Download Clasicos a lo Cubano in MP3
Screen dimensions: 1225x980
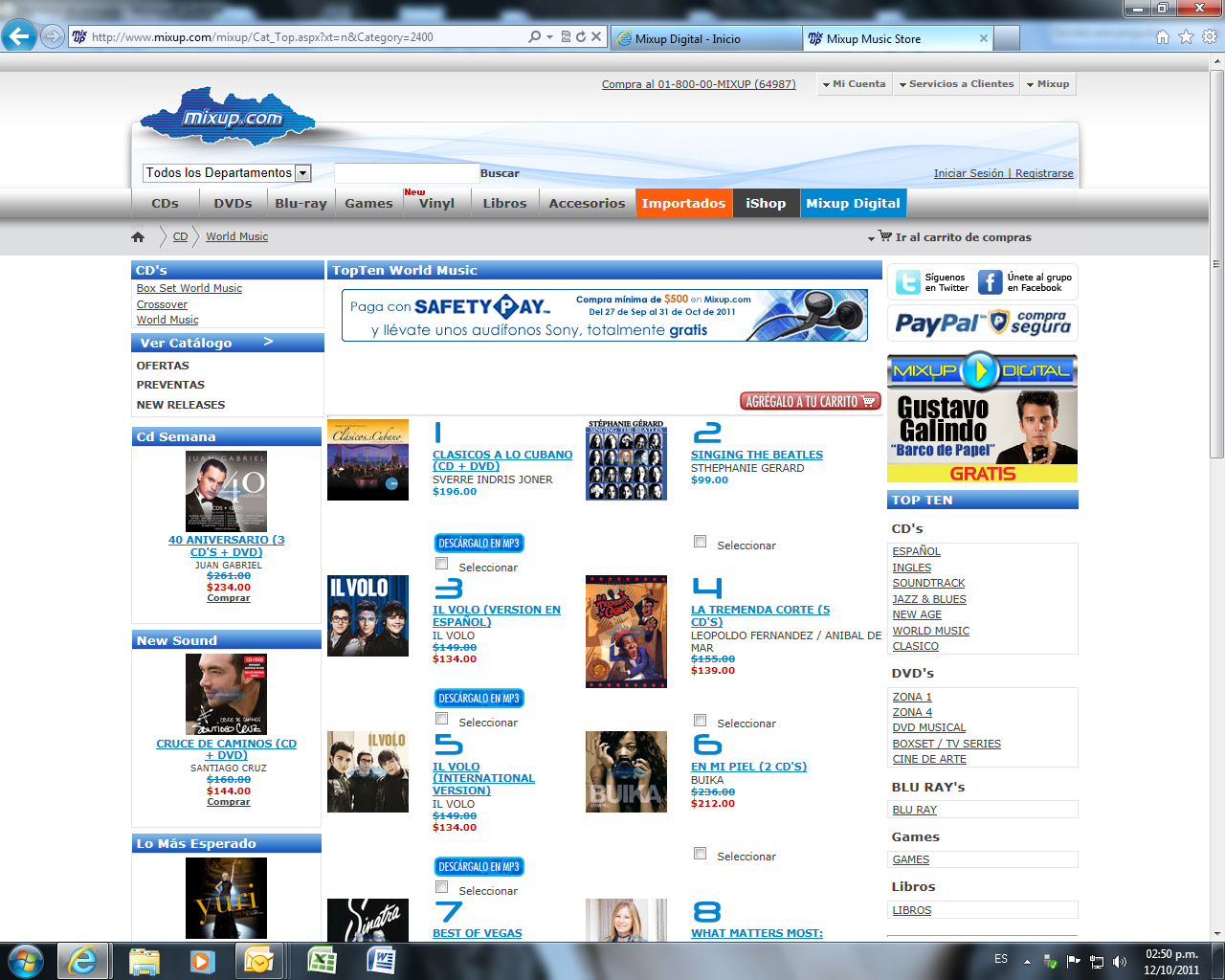click(x=479, y=543)
